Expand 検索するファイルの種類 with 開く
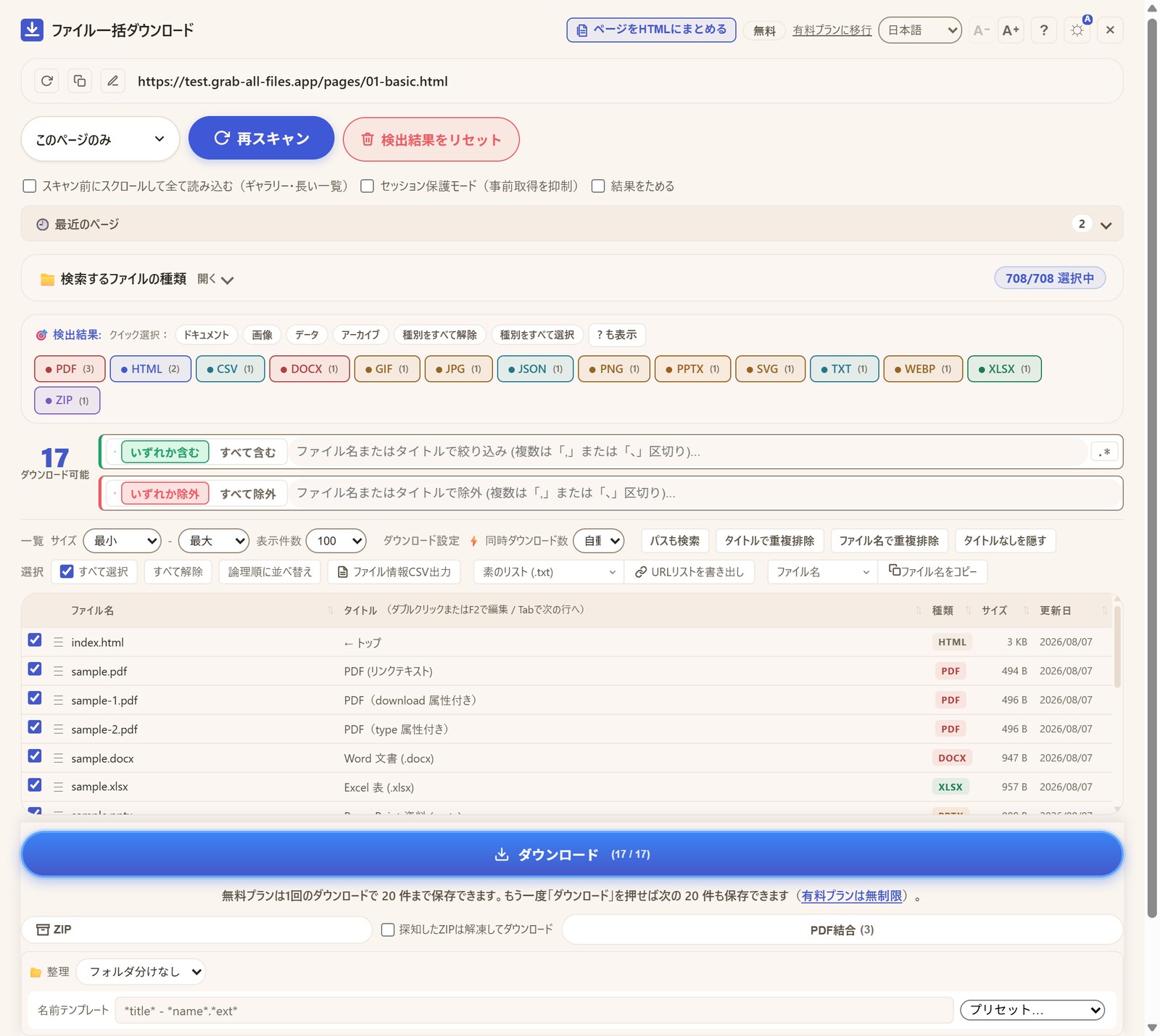This screenshot has width=1160, height=1036. [215, 279]
